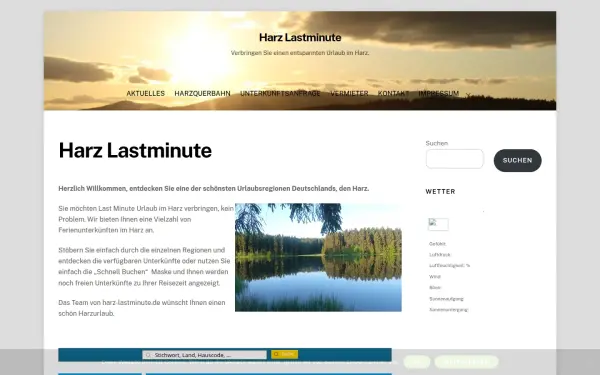
Task: Click the forest lake photo
Action: click(318, 257)
